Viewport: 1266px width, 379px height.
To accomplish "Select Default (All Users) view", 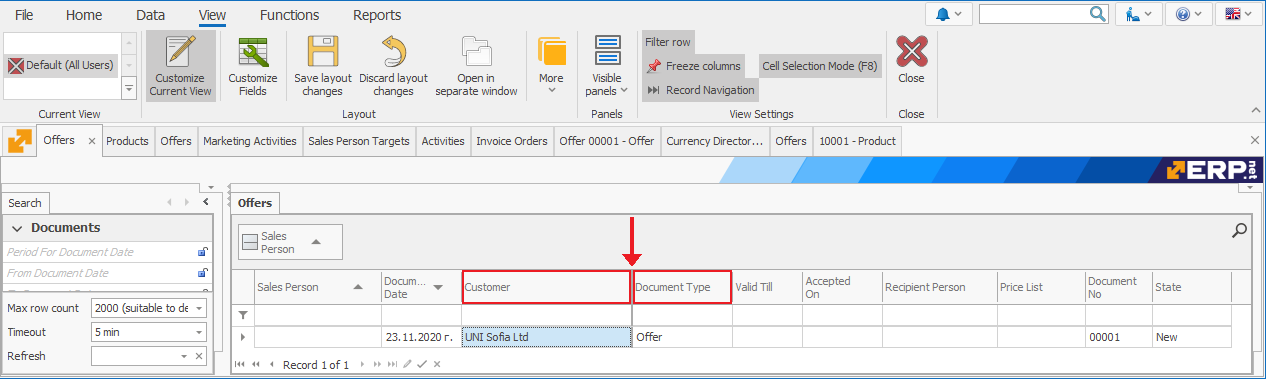I will pyautogui.click(x=61, y=65).
